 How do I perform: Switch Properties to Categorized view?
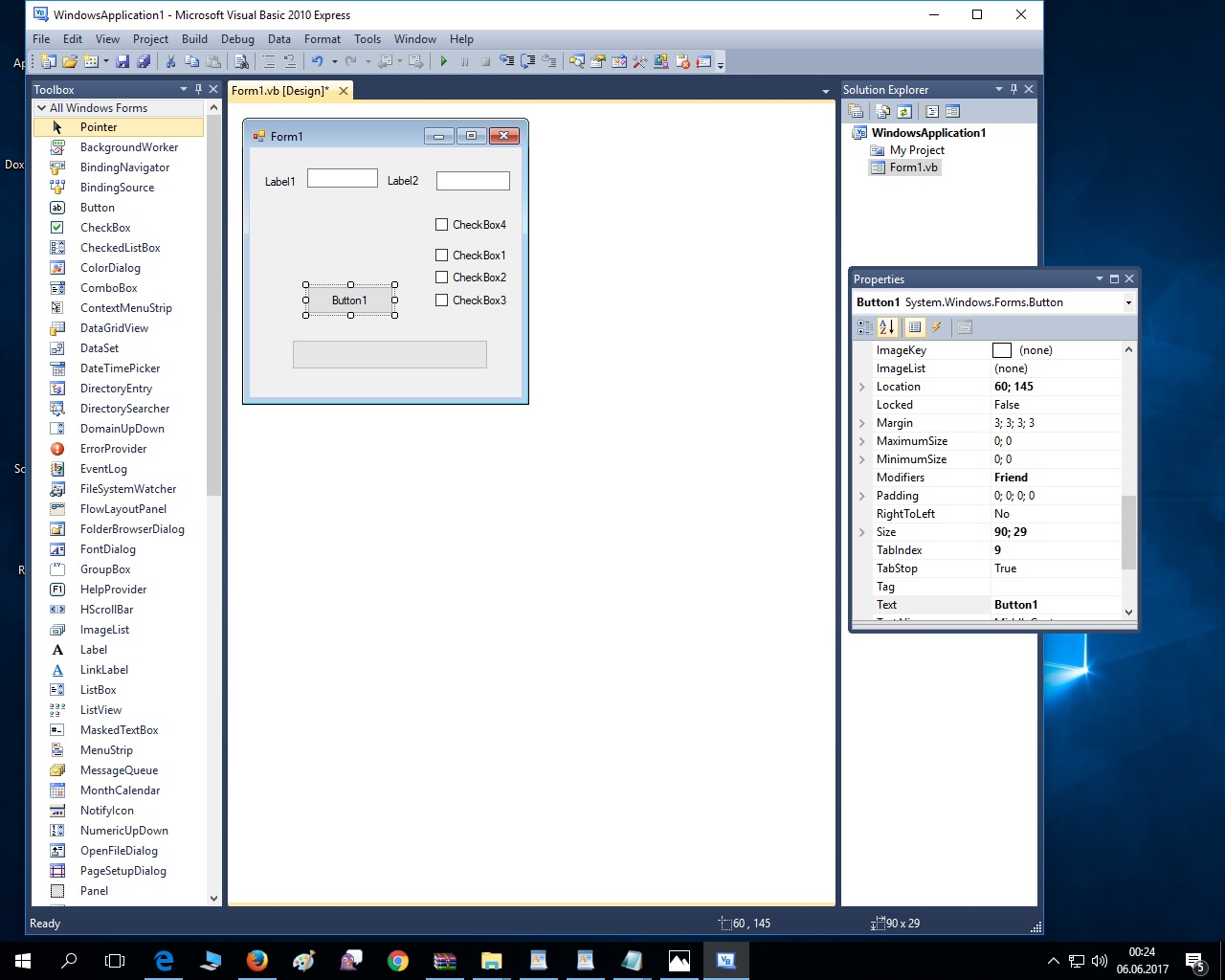(865, 327)
